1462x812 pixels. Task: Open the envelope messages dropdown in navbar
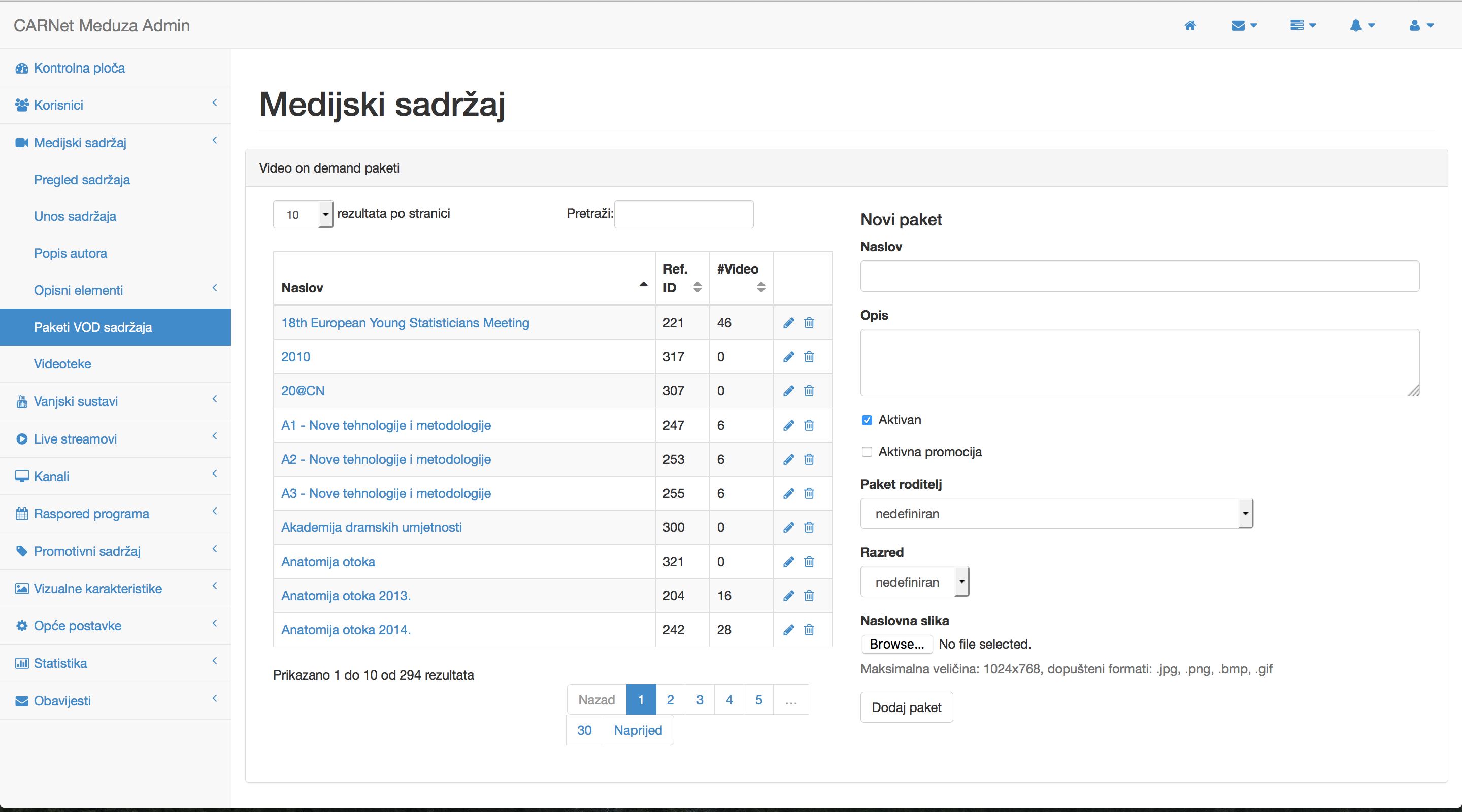click(x=1244, y=25)
